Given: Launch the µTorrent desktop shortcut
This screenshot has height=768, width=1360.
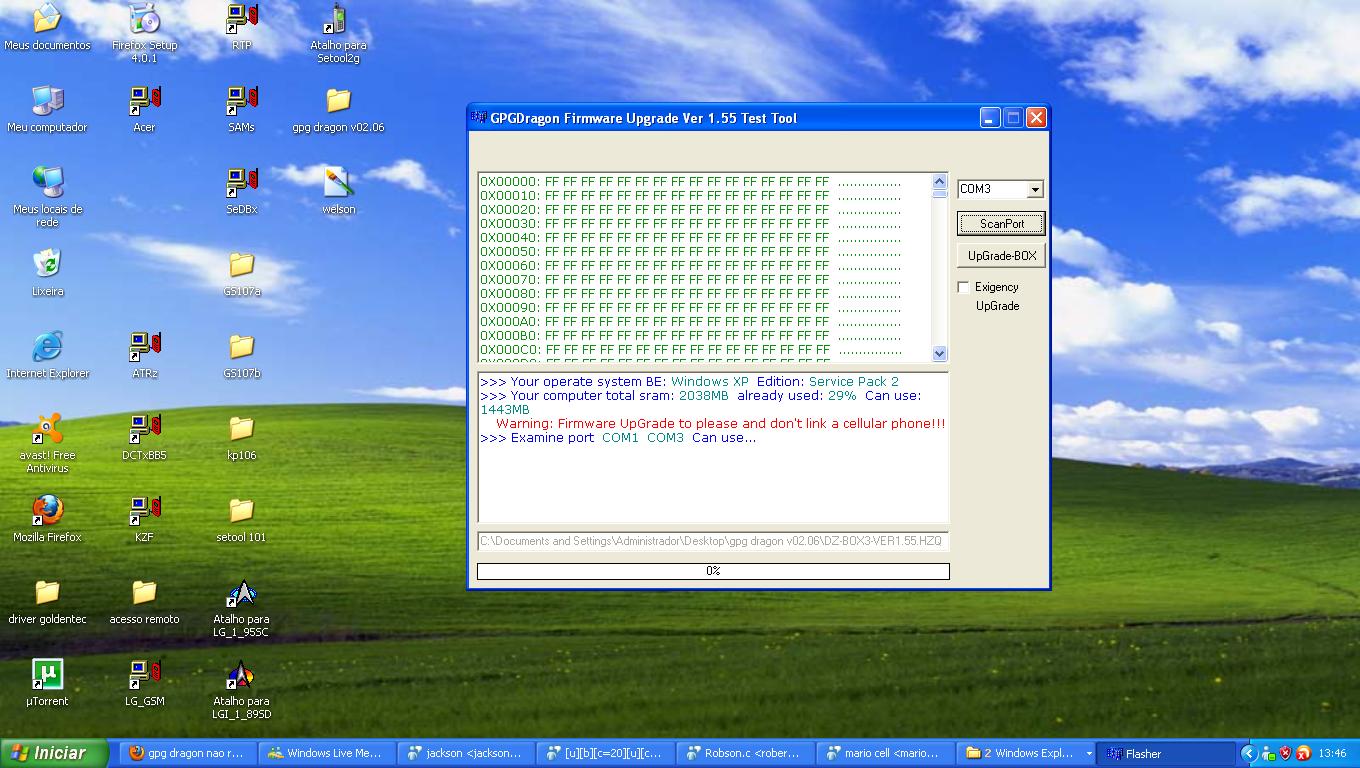Looking at the screenshot, I should pos(47,675).
